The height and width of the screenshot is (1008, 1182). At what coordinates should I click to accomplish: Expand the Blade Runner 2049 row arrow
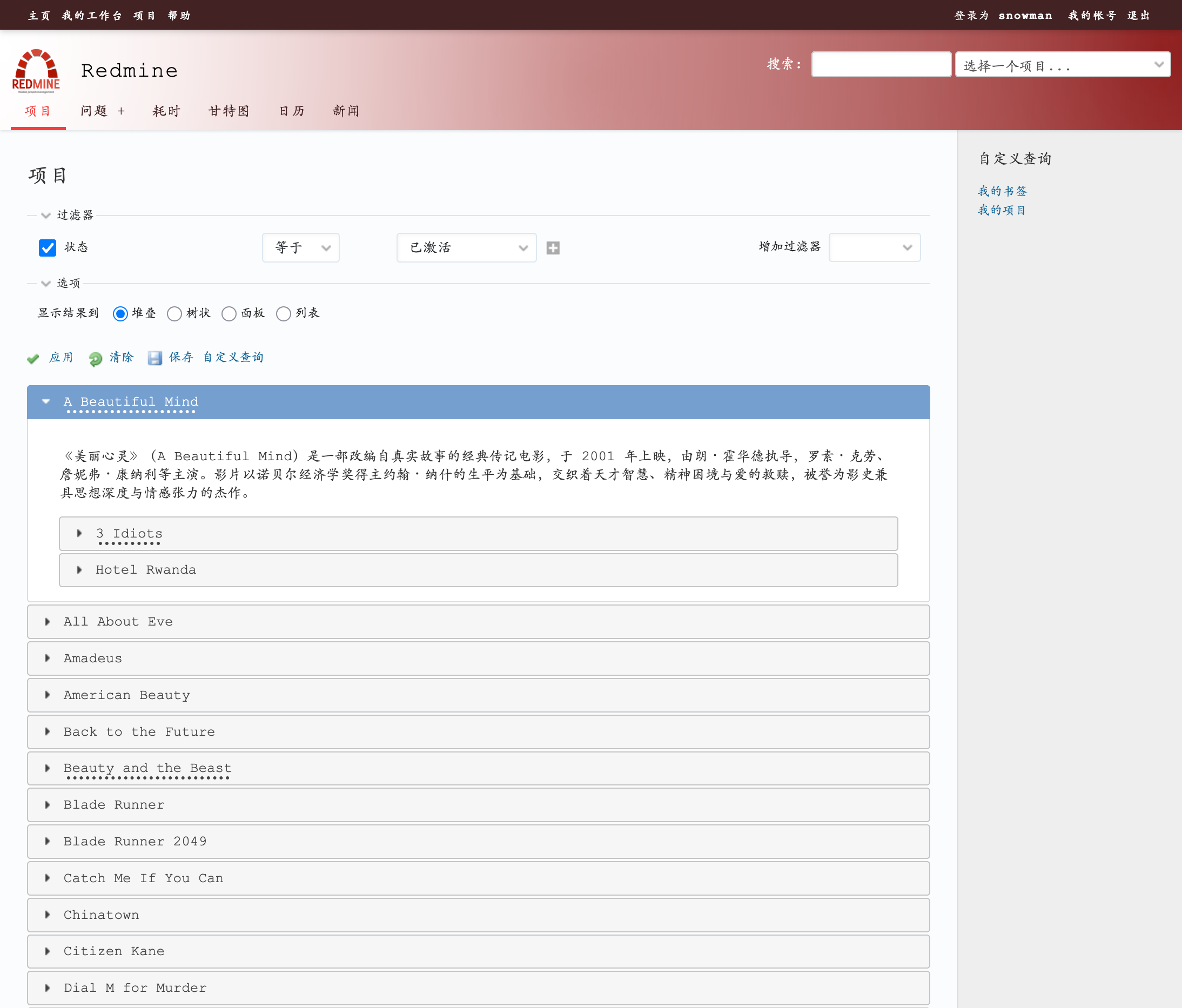coord(48,842)
